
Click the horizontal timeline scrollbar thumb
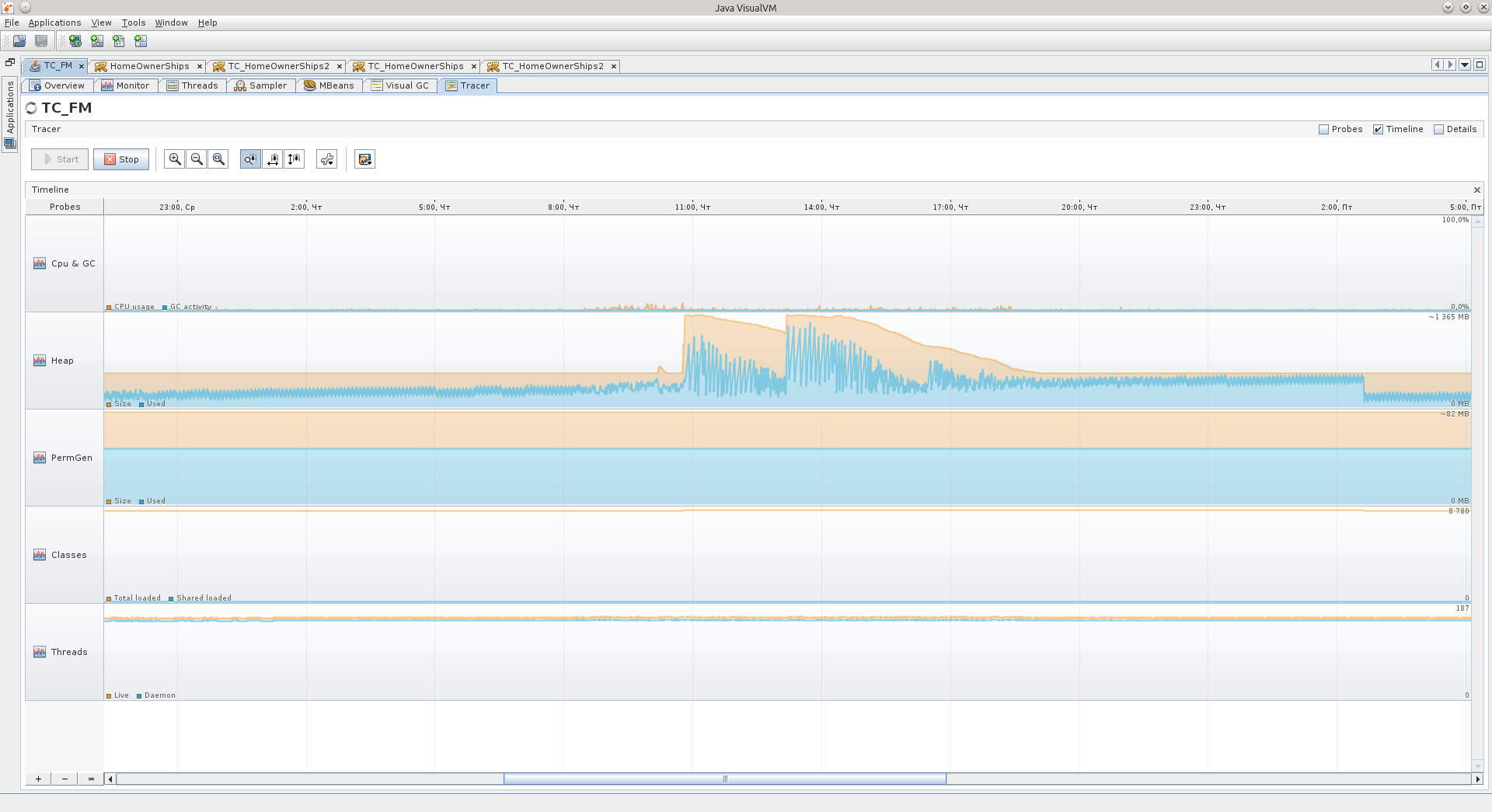pyautogui.click(x=725, y=779)
